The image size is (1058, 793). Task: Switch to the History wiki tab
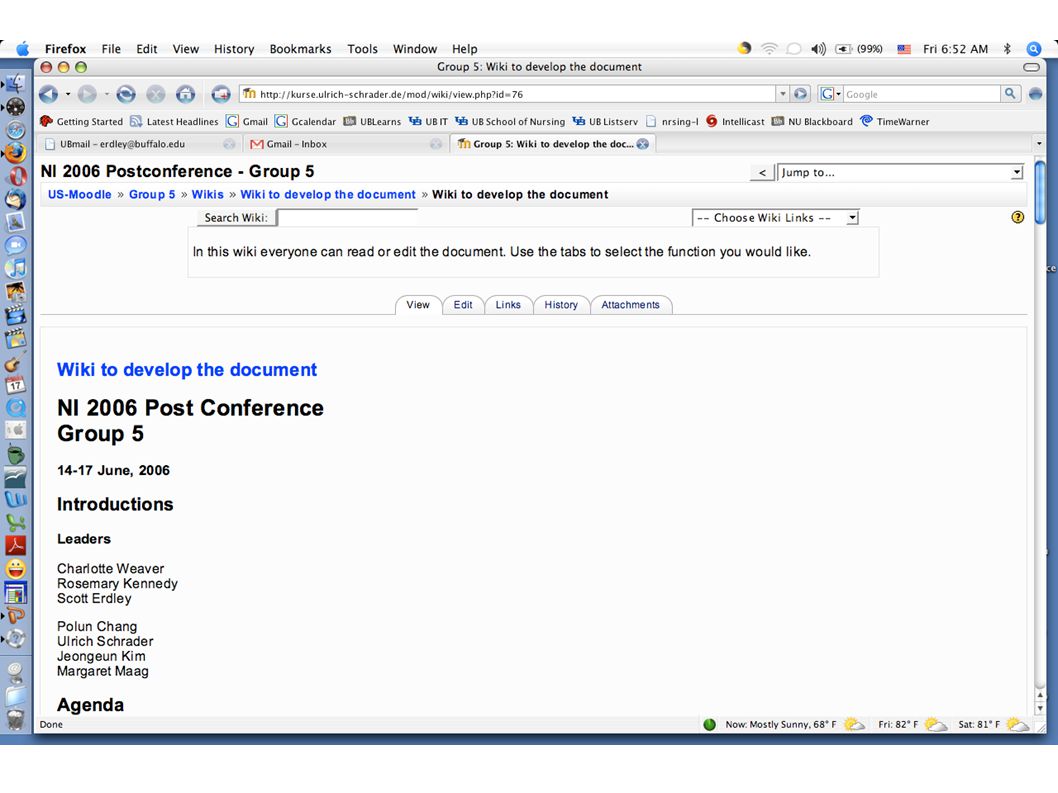point(561,304)
